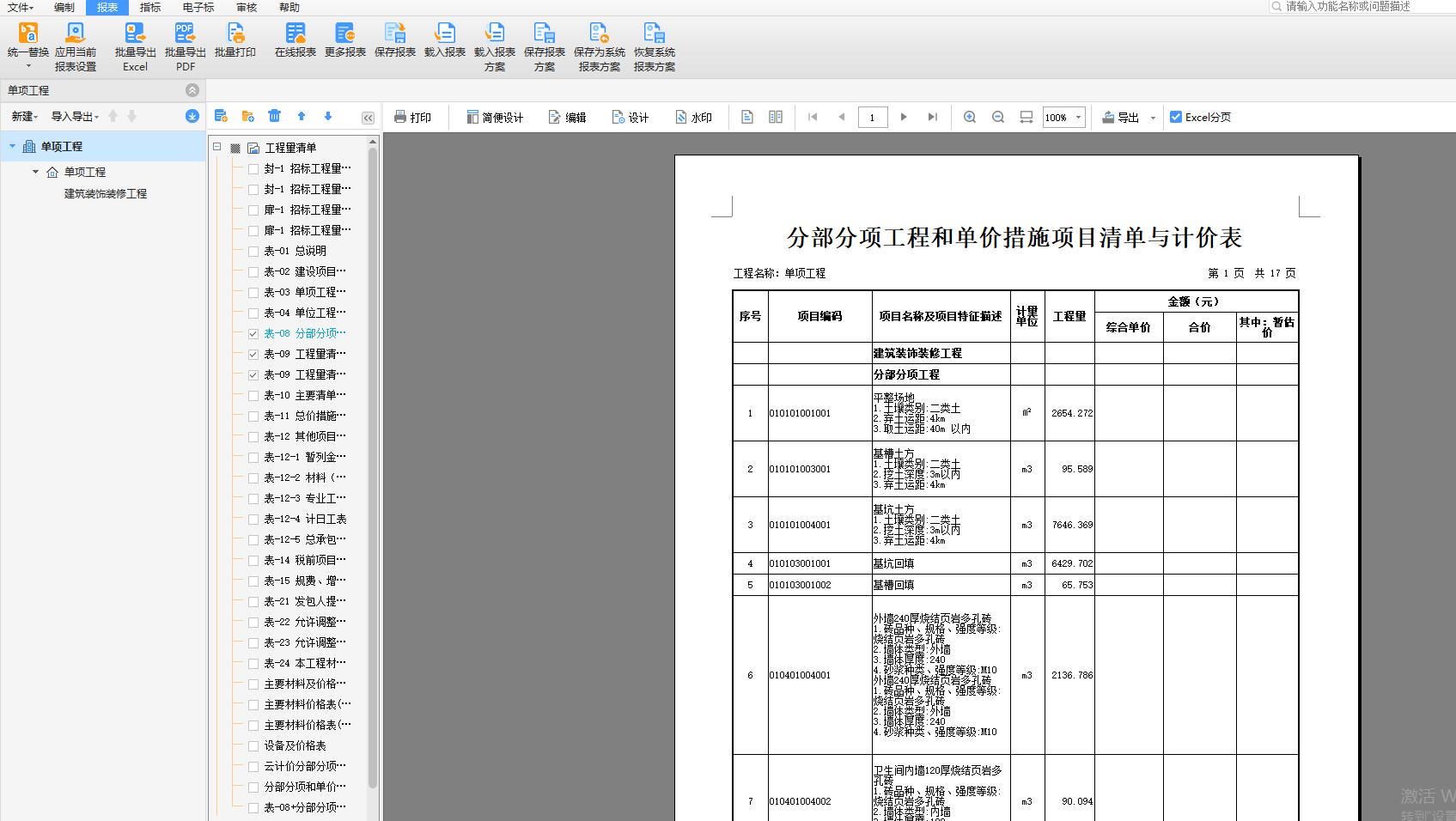1456x821 pixels.
Task: Switch to the 电子标 tab
Action: 198,7
